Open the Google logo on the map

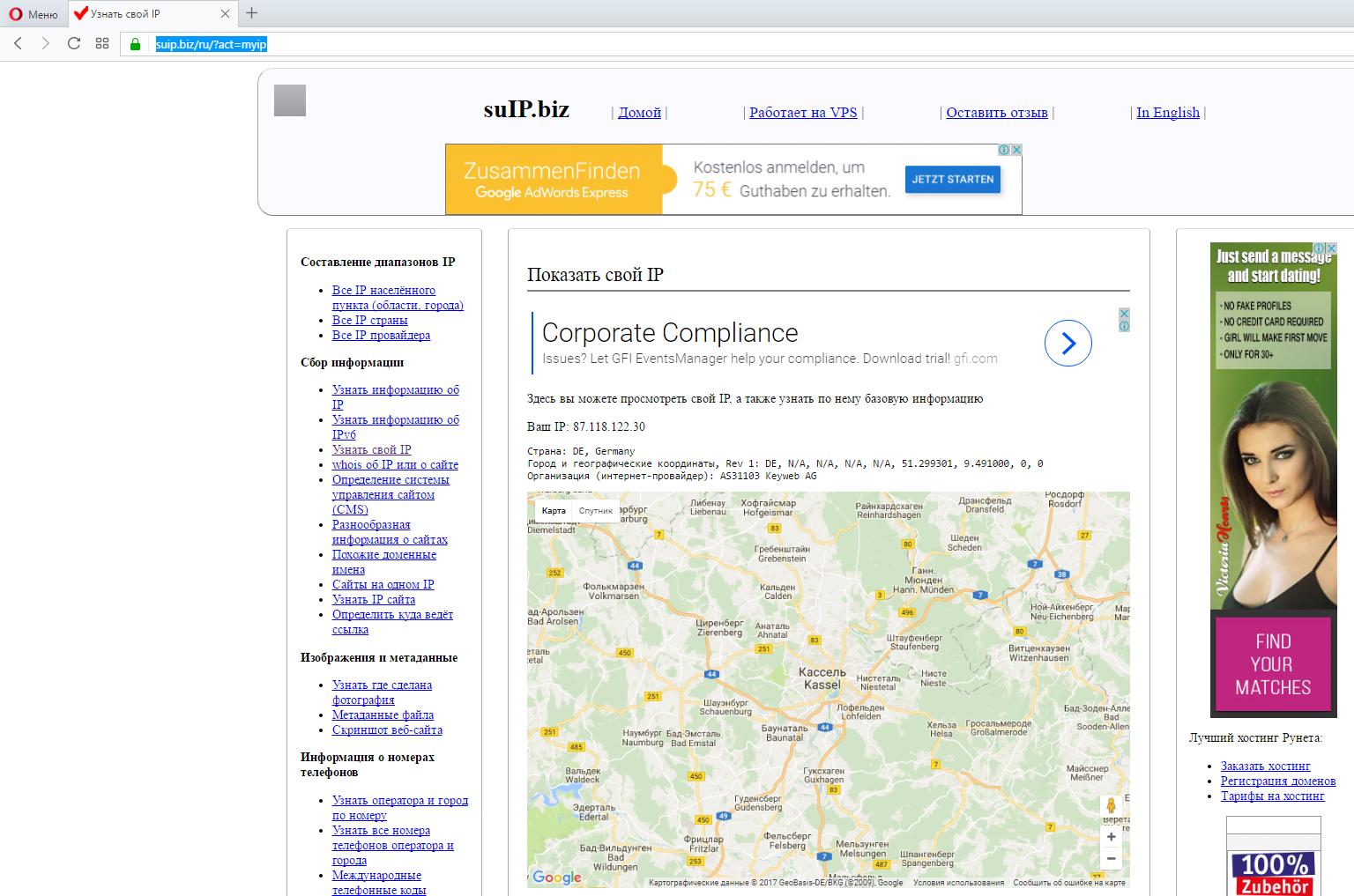[x=557, y=877]
